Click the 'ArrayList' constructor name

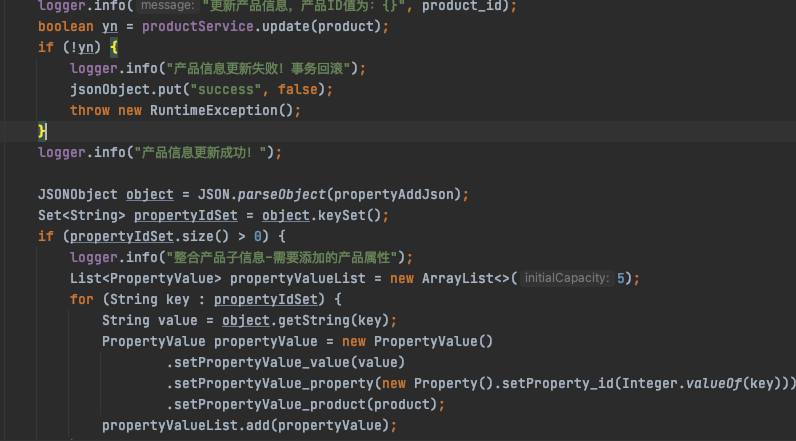[458, 278]
